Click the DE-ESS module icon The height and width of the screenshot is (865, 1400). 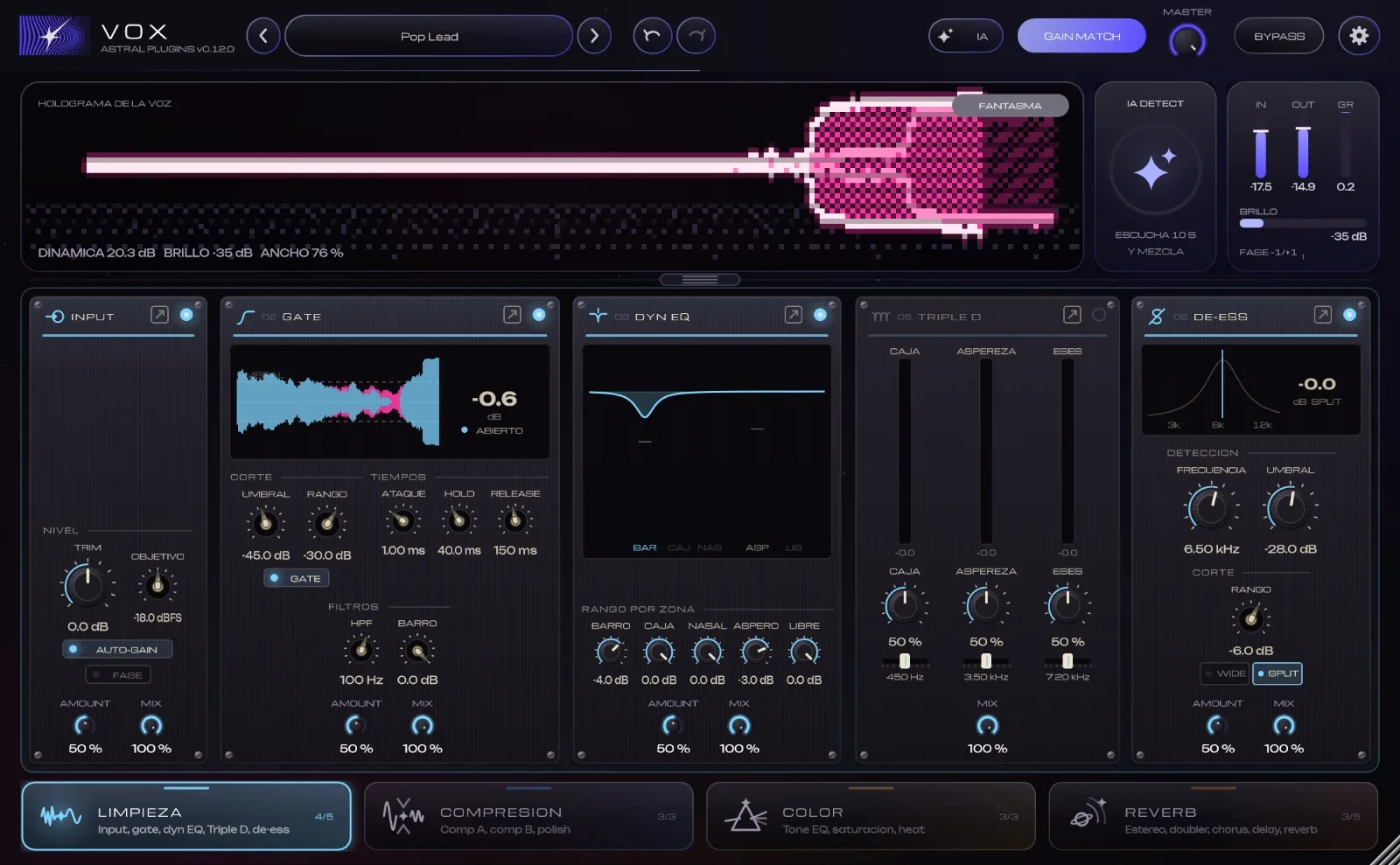[1157, 317]
